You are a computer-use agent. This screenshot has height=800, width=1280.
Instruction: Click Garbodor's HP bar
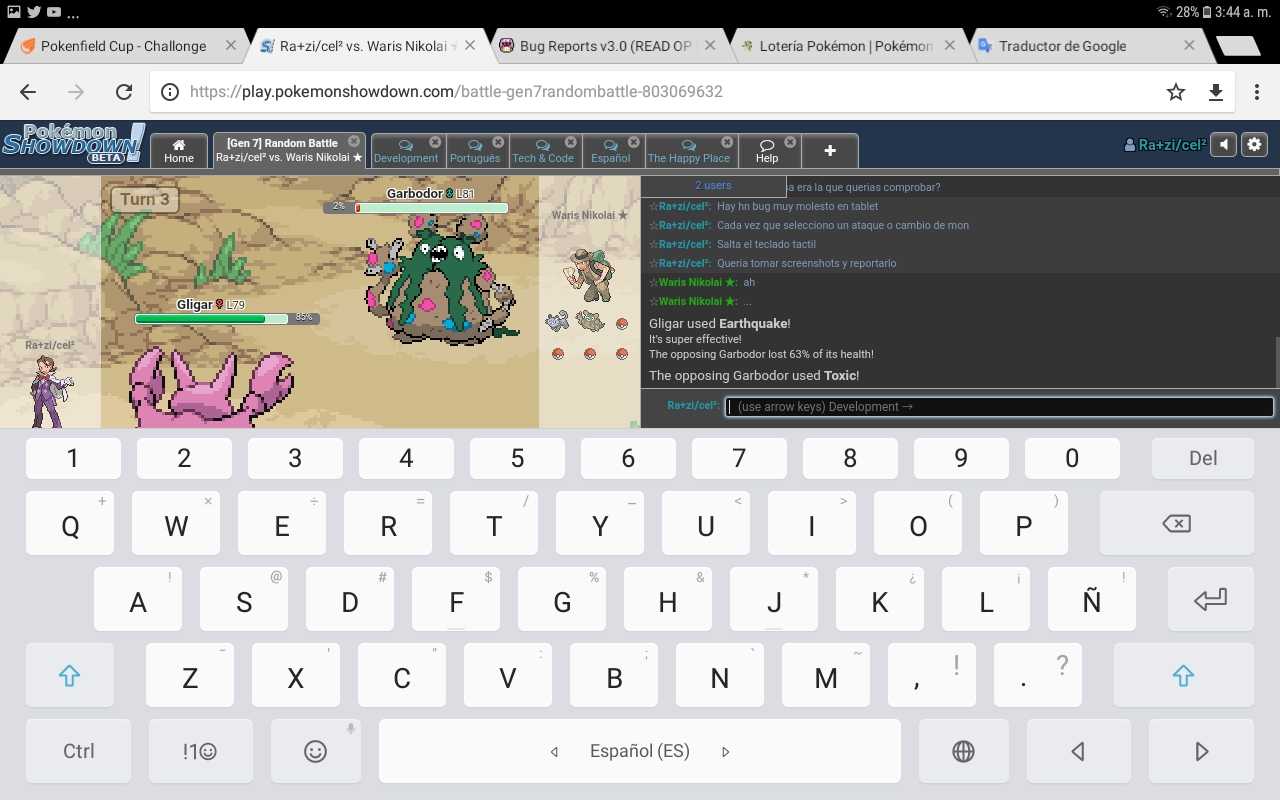pos(431,208)
